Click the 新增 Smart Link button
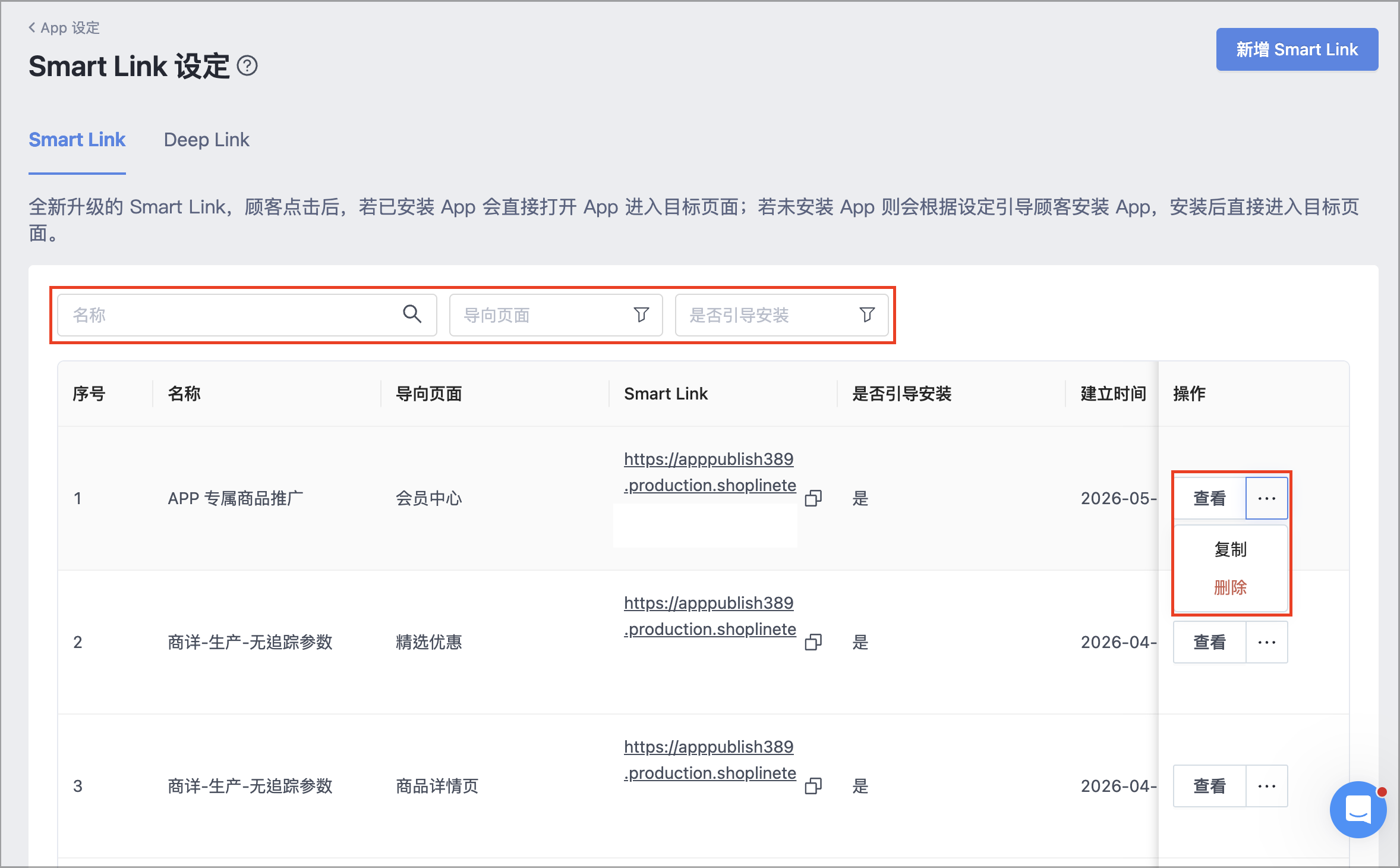Image resolution: width=1400 pixels, height=868 pixels. tap(1297, 49)
